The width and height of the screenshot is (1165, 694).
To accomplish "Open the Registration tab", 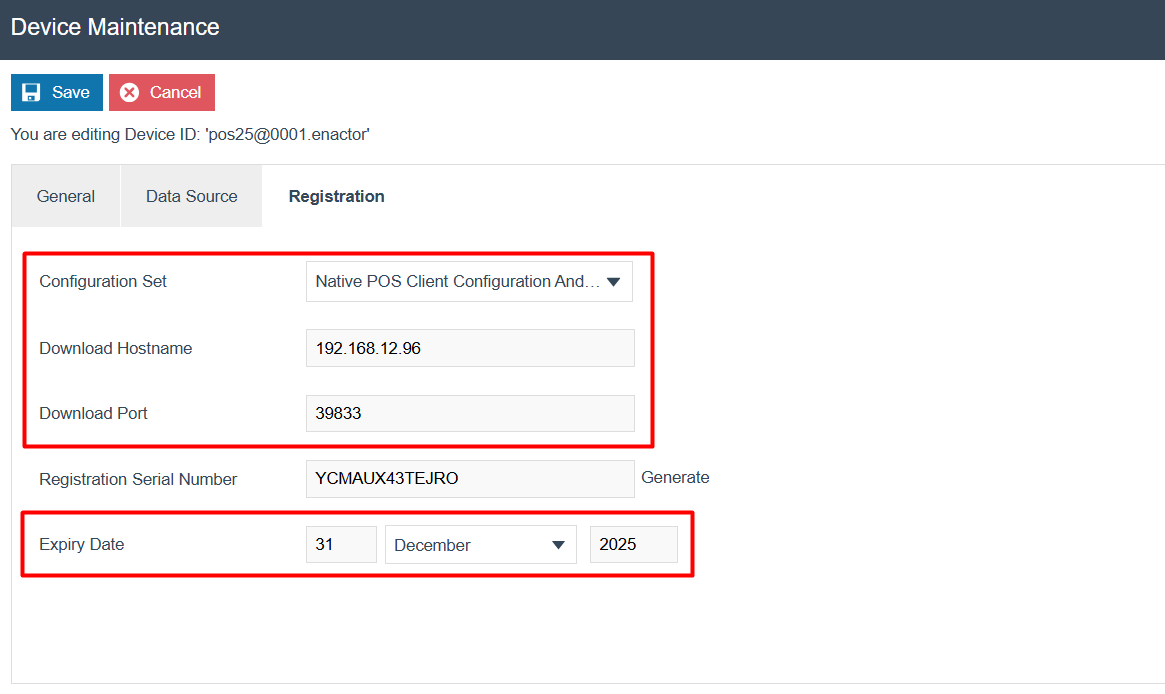I will pos(336,196).
